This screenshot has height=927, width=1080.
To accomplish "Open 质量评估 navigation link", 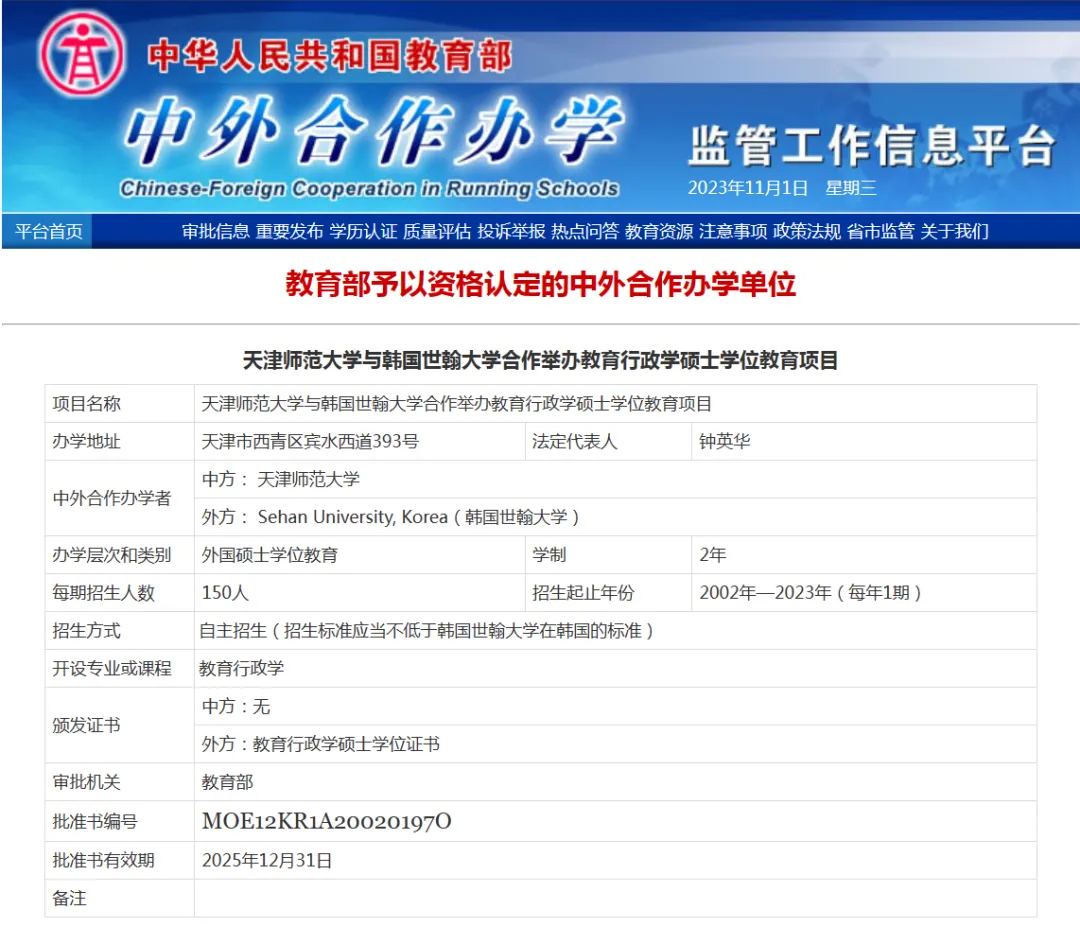I will pyautogui.click(x=437, y=231).
